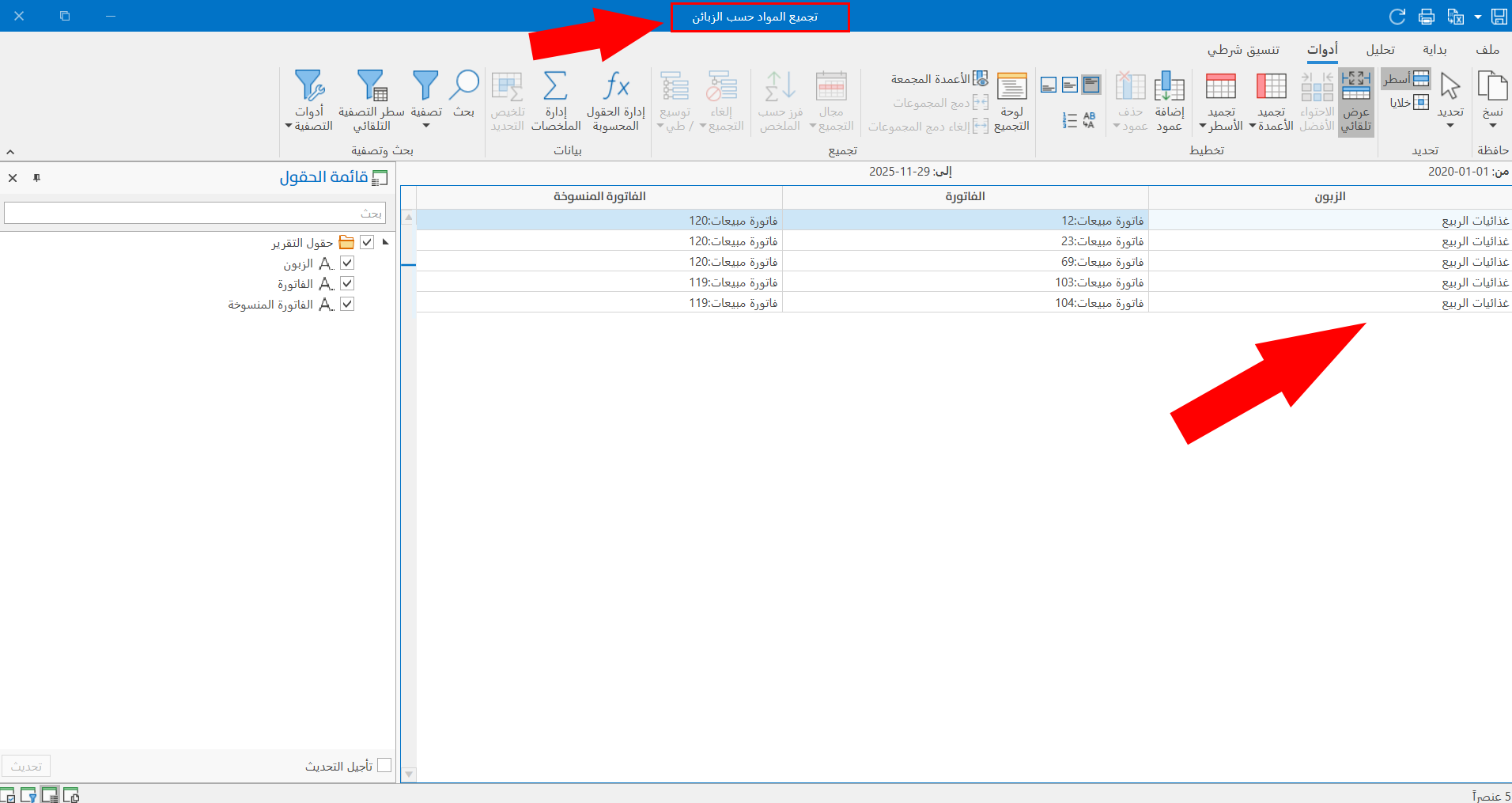Enable تأجيل التحديث checkbox

(384, 765)
